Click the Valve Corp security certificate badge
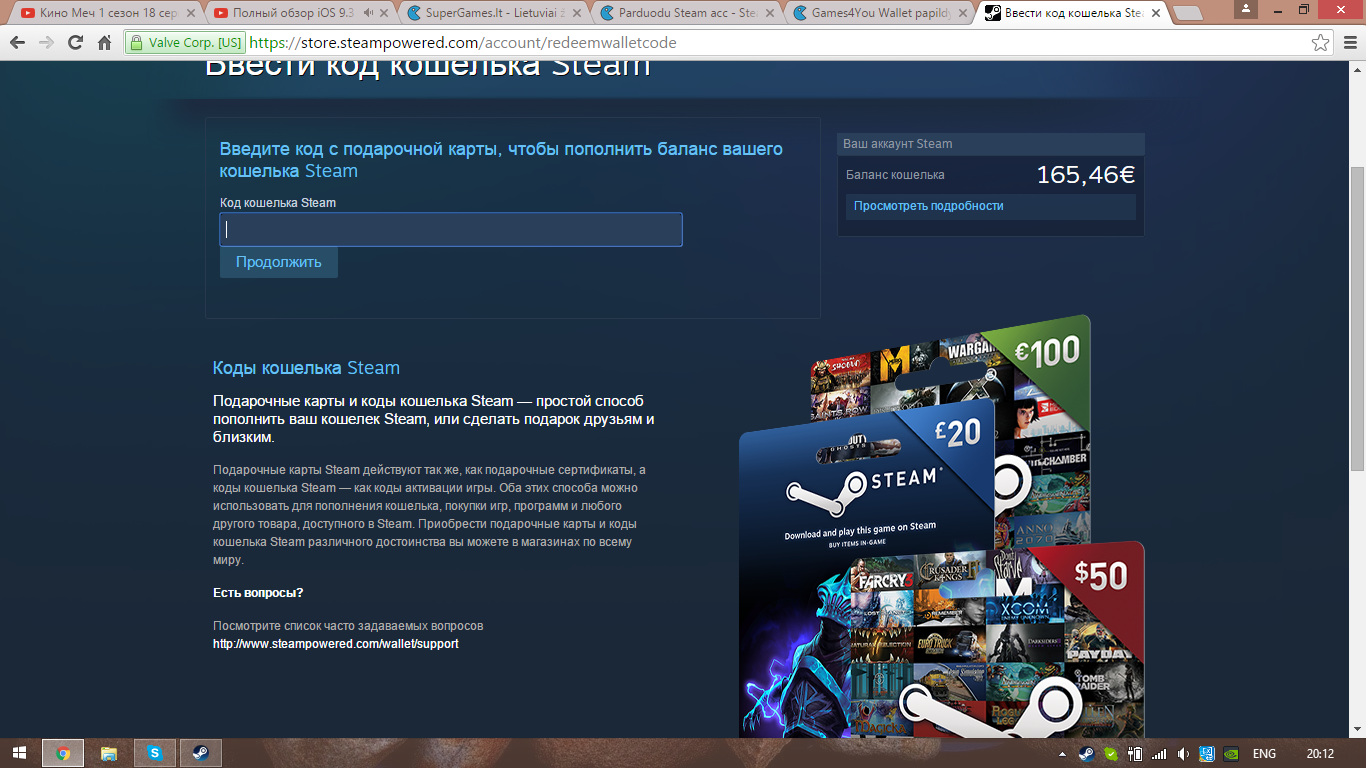Viewport: 1366px width, 768px height. (185, 43)
